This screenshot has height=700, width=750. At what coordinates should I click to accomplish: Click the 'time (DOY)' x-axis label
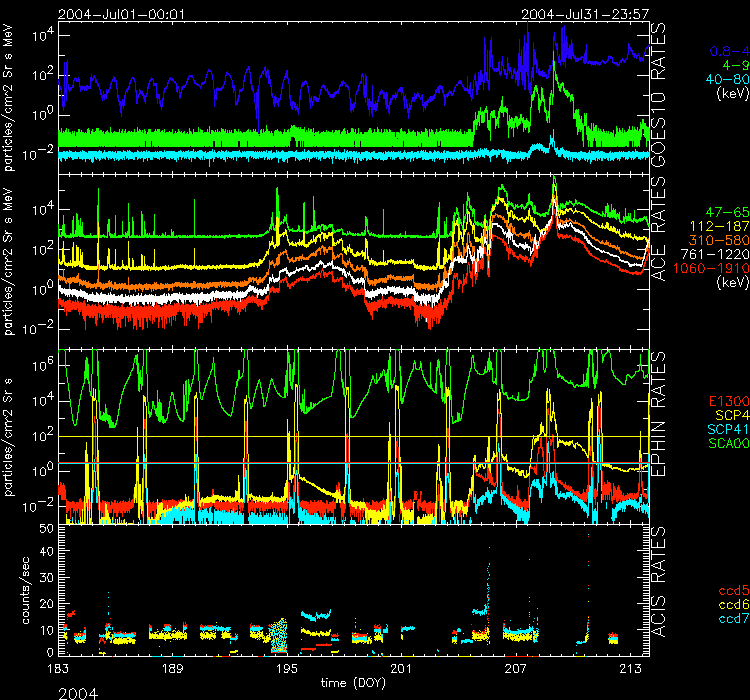point(354,682)
